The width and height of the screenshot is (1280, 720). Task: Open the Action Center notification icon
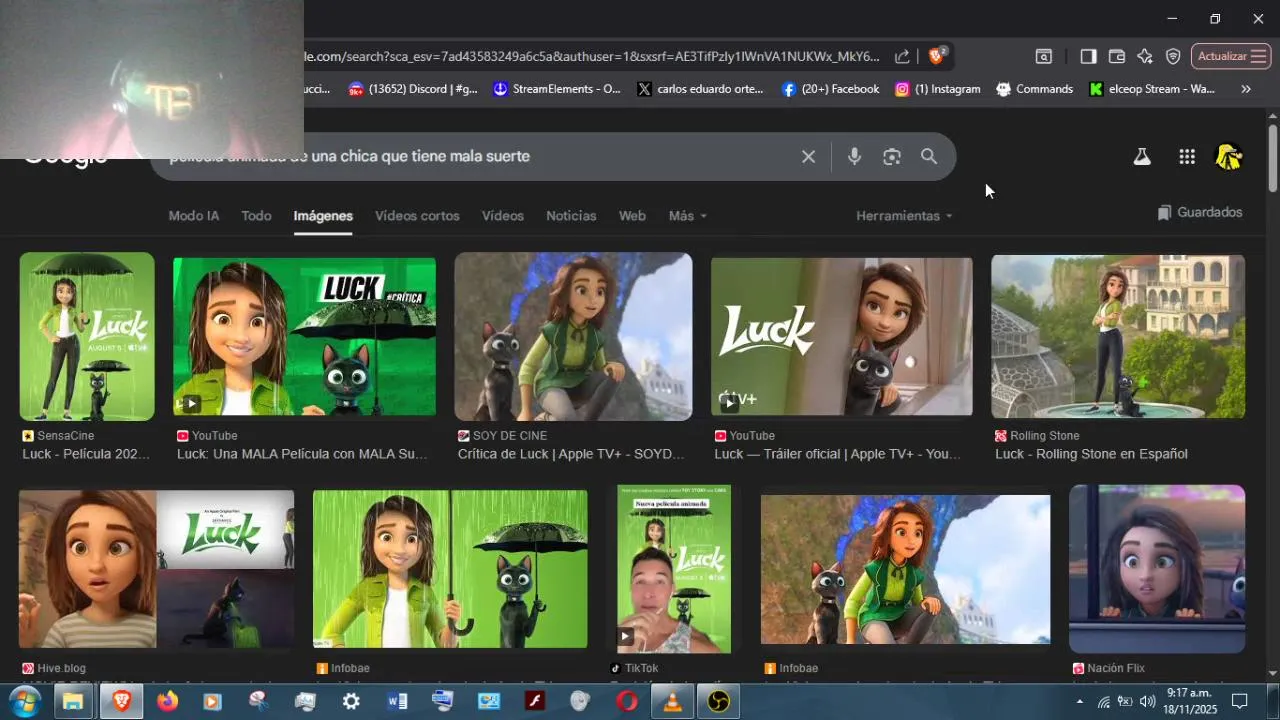[x=1240, y=701]
